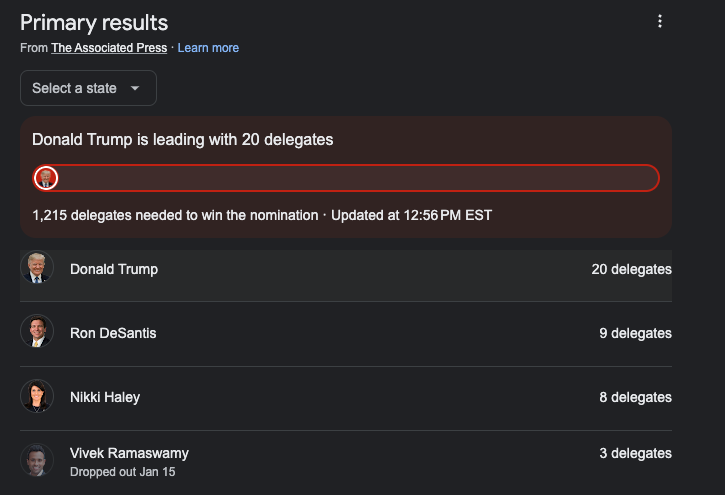Screen dimensions: 725x495
Task: Click the Primary results heading
Action: [94, 22]
